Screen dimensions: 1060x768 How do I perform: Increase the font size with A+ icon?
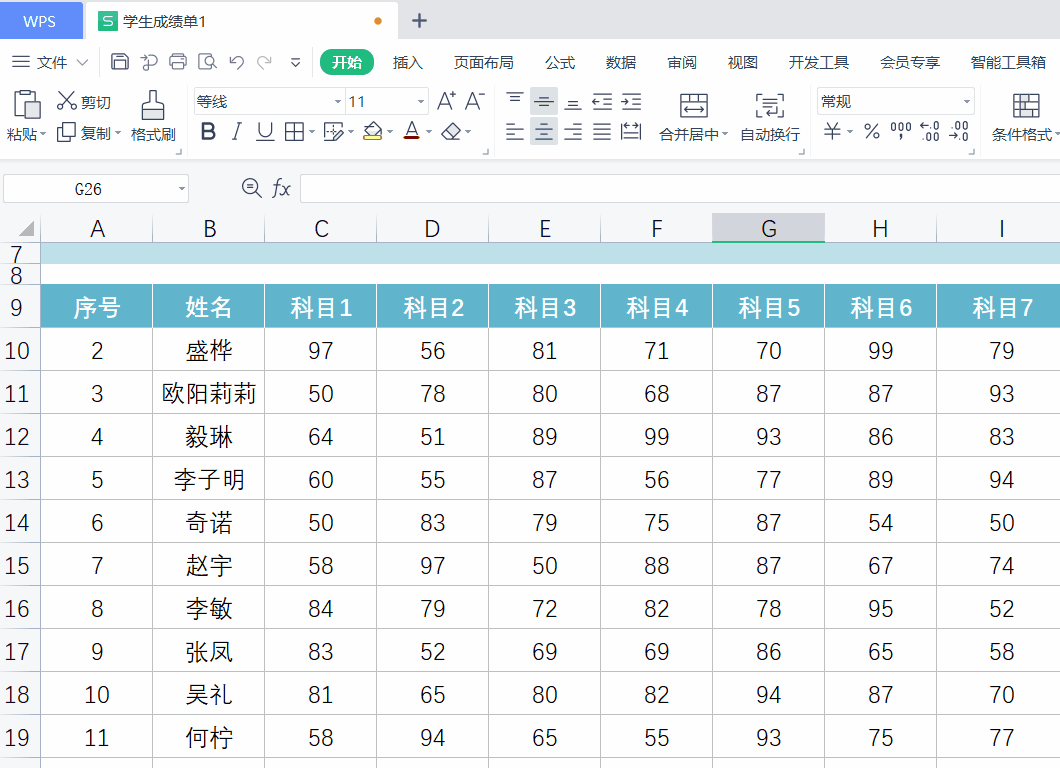tap(447, 101)
